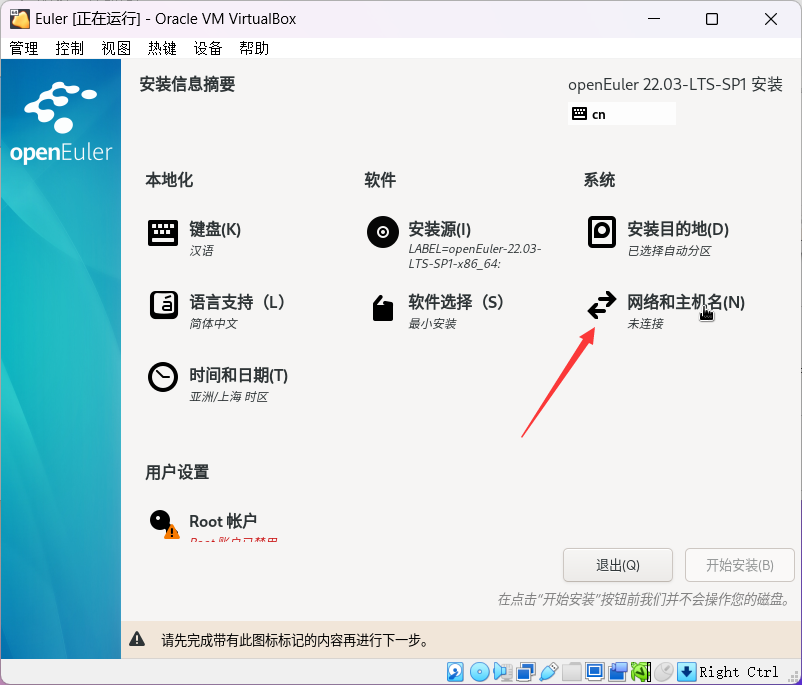Screen dimensions: 802x685
Task: Click the hard disk activity status icon
Action: pyautogui.click(x=455, y=672)
